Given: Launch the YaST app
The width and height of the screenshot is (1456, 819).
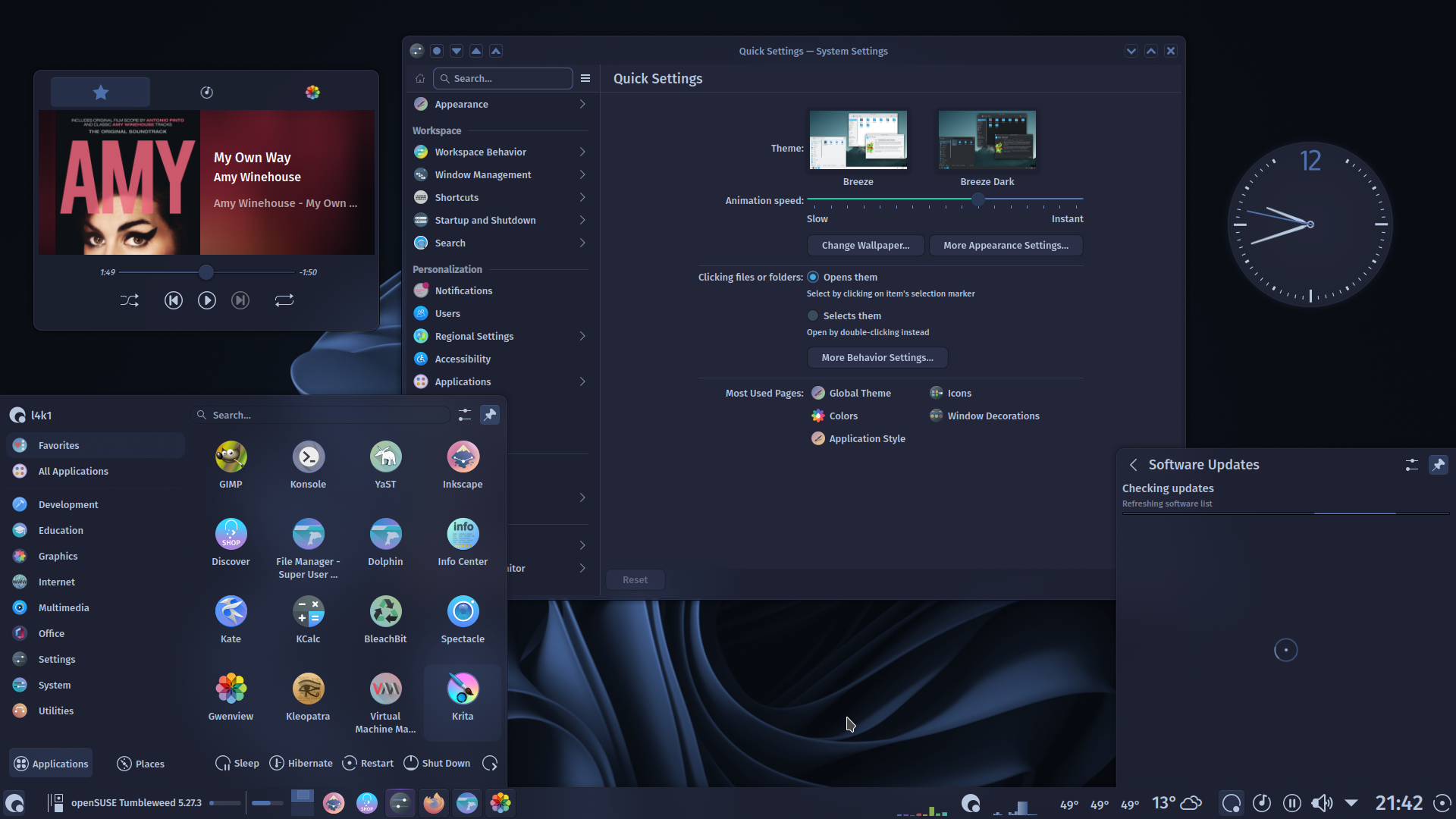Looking at the screenshot, I should [x=385, y=465].
